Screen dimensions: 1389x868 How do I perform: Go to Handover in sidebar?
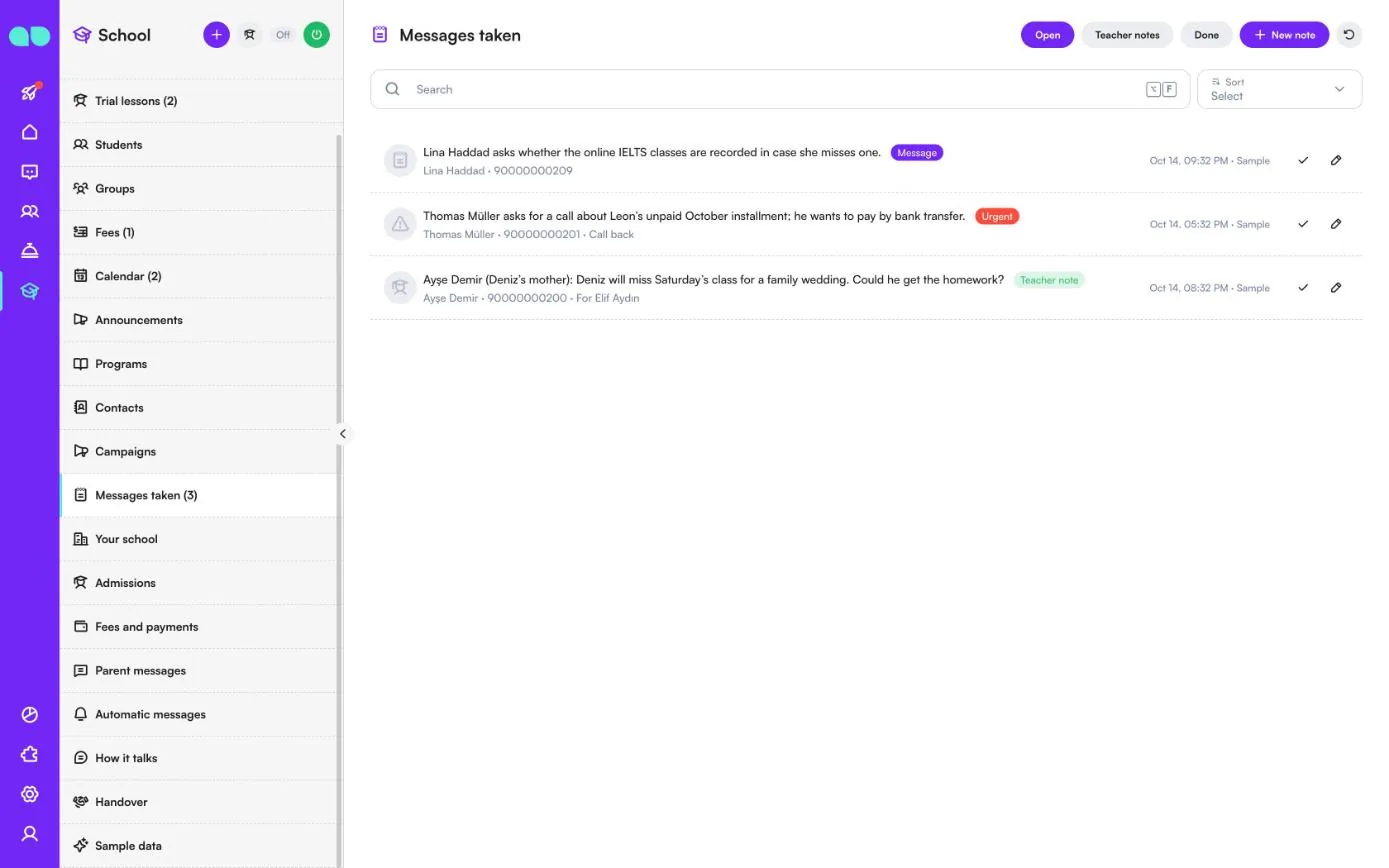201,802
